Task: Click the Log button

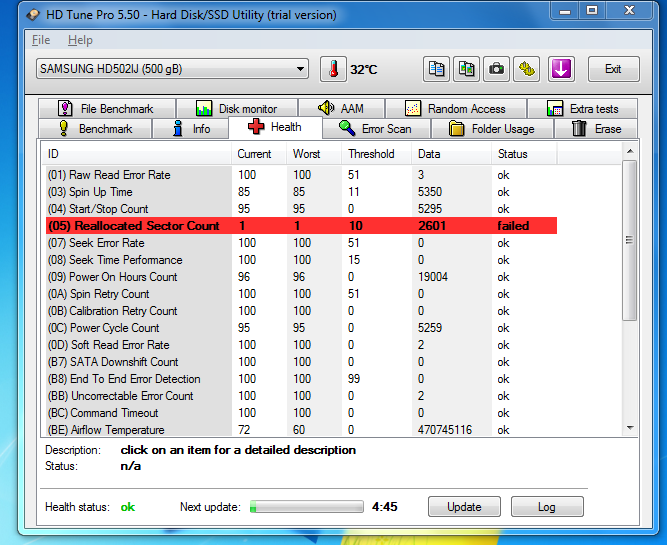Action: click(x=547, y=507)
